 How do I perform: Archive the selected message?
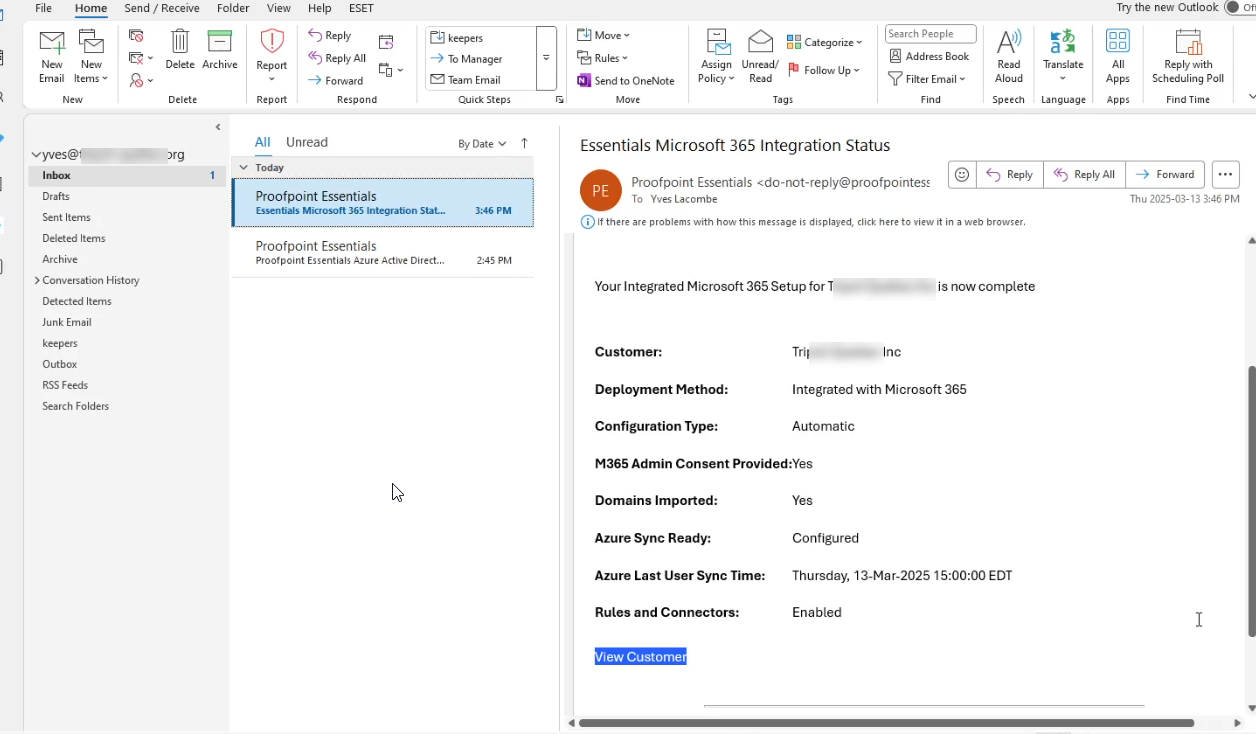pyautogui.click(x=220, y=50)
